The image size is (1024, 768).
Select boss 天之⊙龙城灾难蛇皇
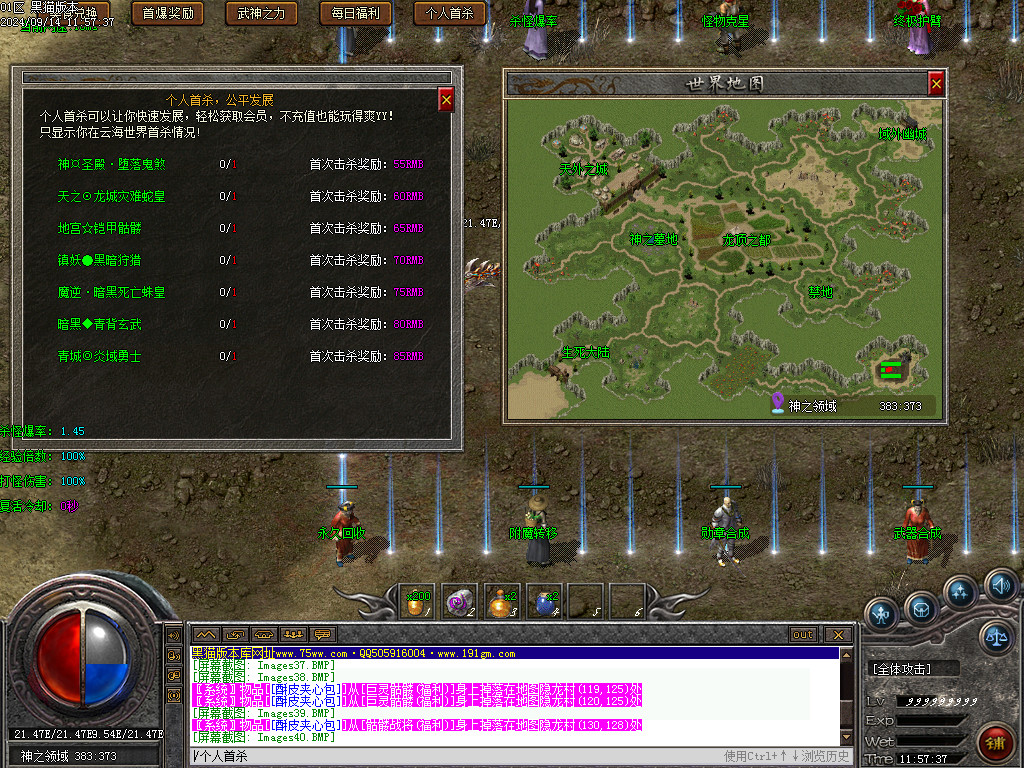point(111,197)
